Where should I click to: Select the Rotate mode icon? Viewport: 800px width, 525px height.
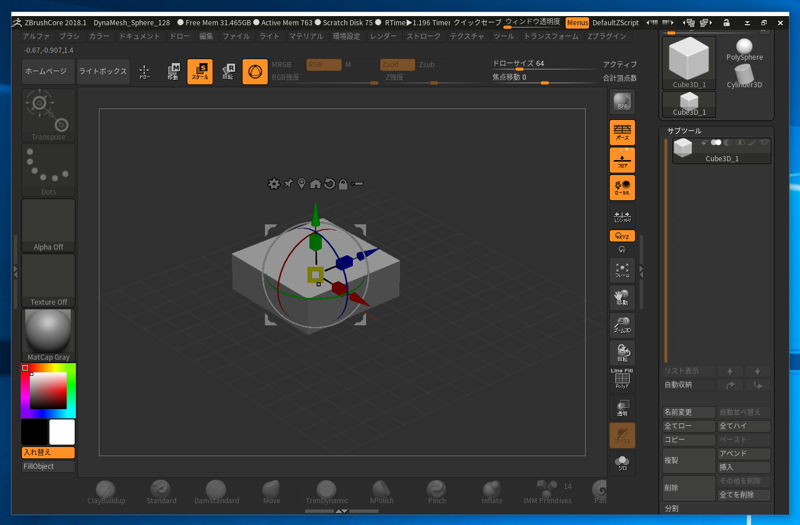[227, 71]
